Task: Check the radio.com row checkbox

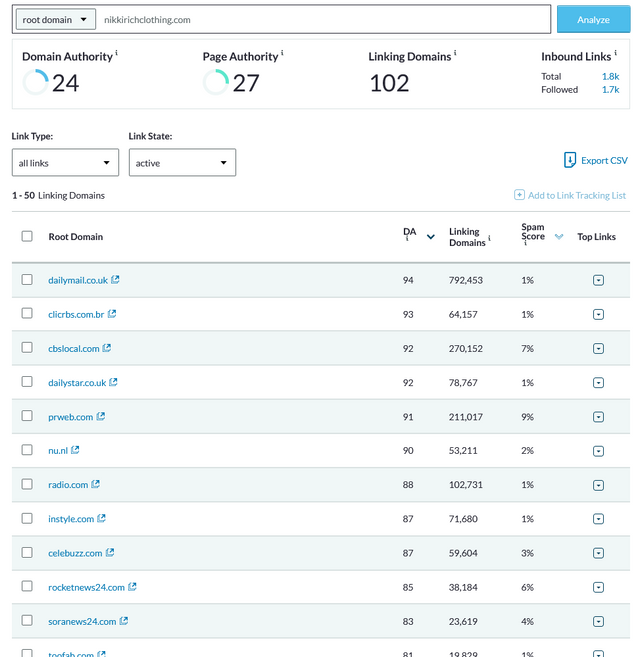Action: click(x=27, y=484)
